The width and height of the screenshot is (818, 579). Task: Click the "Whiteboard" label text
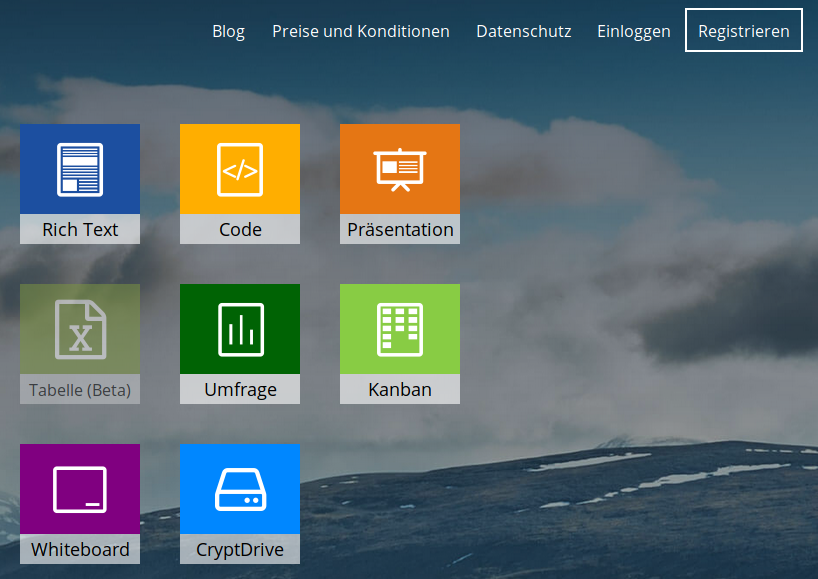80,549
